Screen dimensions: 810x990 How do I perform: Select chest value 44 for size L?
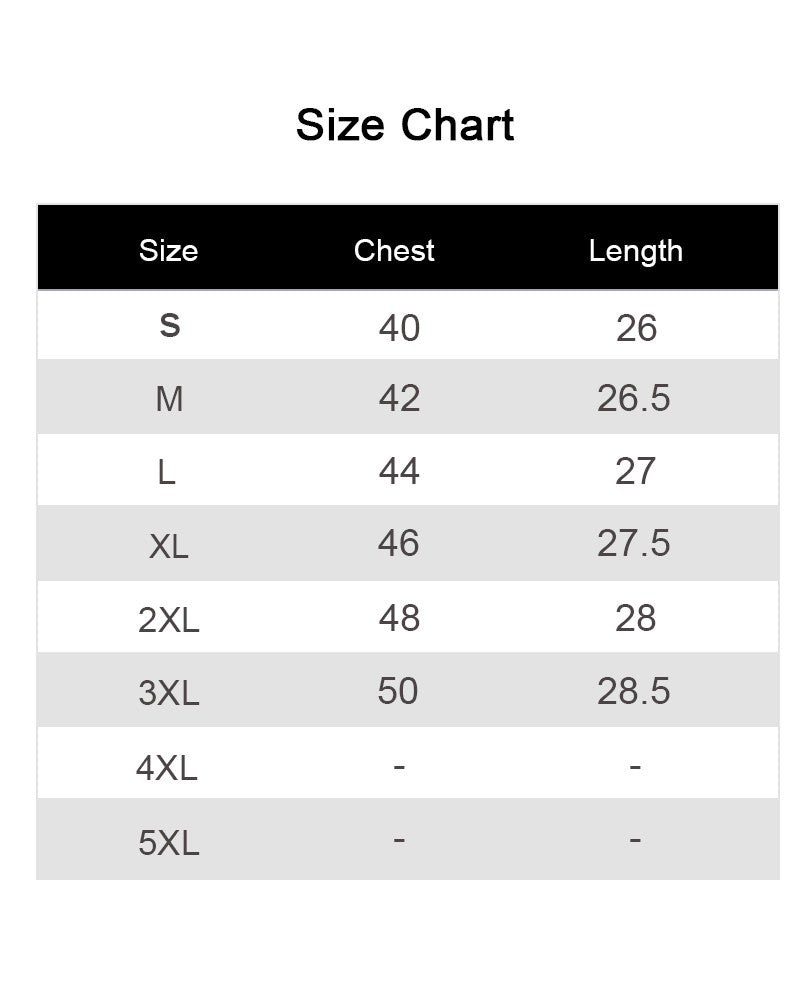(399, 471)
